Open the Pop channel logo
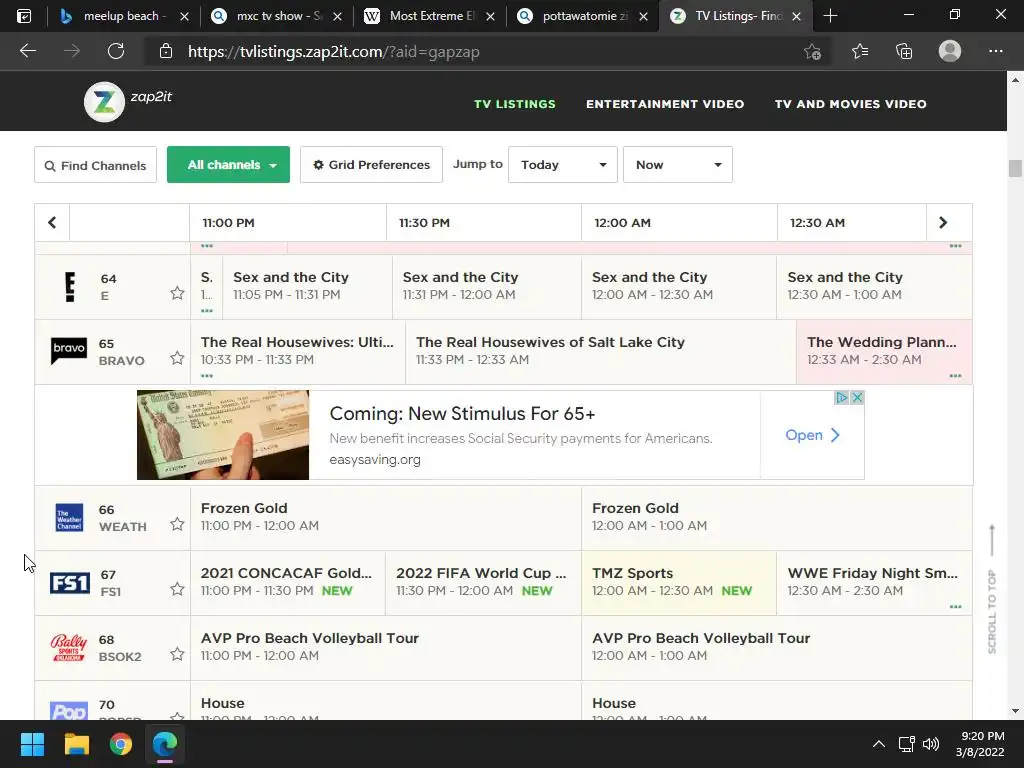 tap(69, 711)
